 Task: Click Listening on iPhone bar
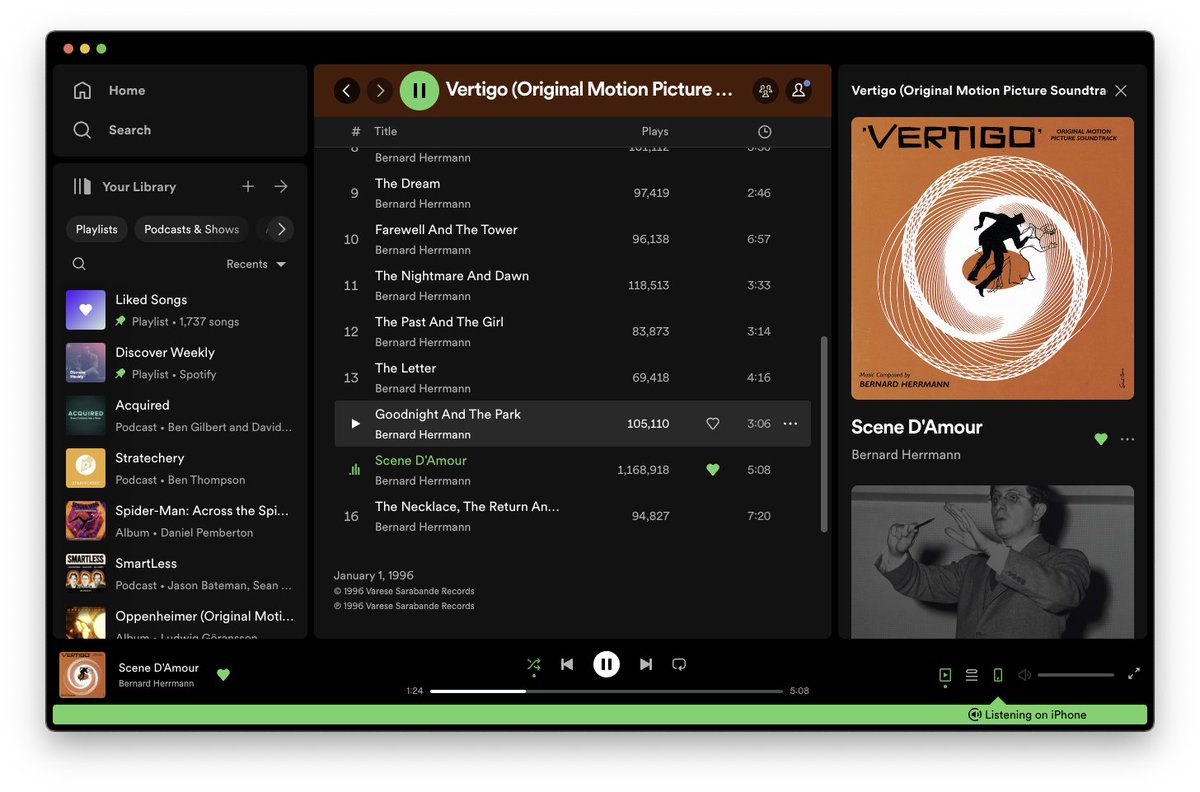tap(599, 715)
